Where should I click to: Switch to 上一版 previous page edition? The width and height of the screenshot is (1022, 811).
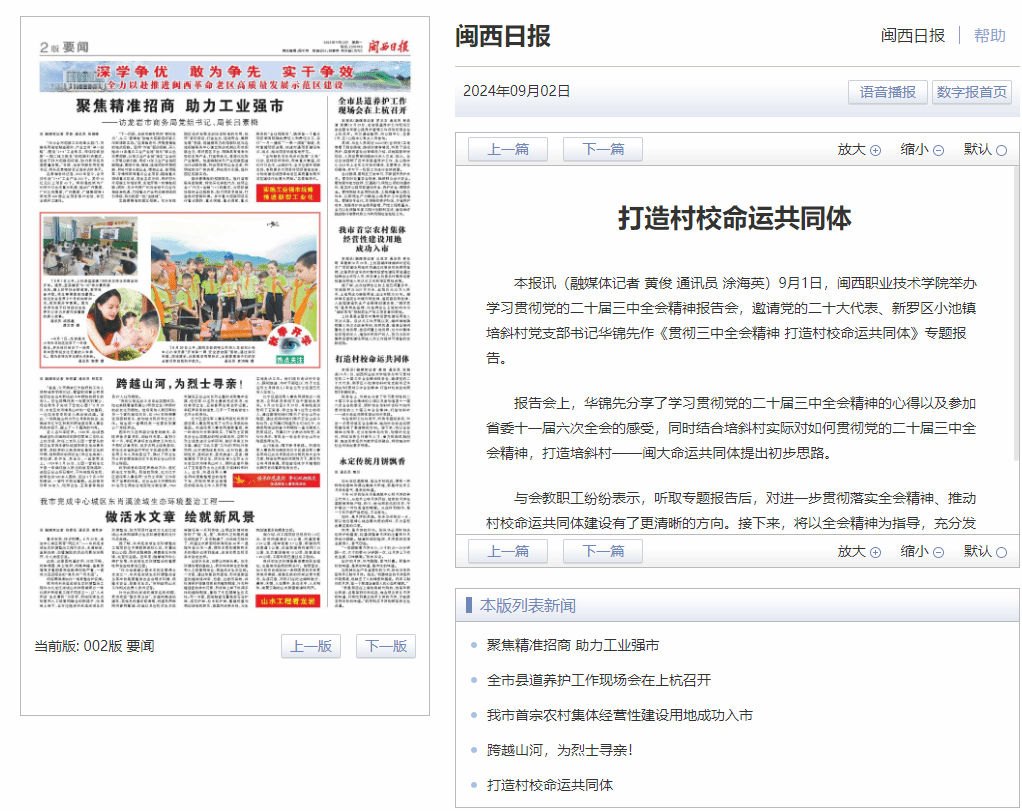click(x=311, y=646)
